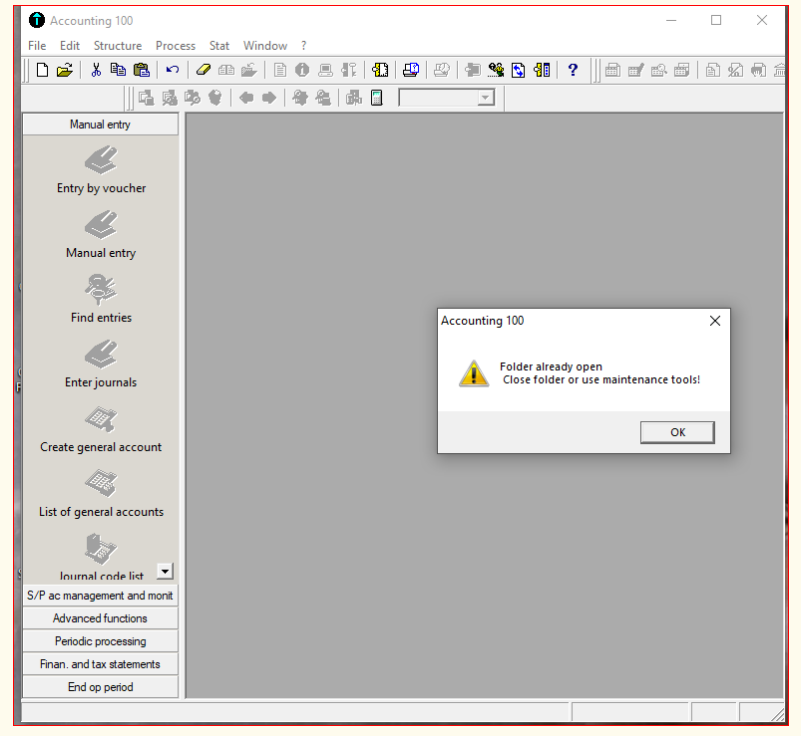801x736 pixels.
Task: Click the greyed key toolbar icon
Action: point(349,70)
